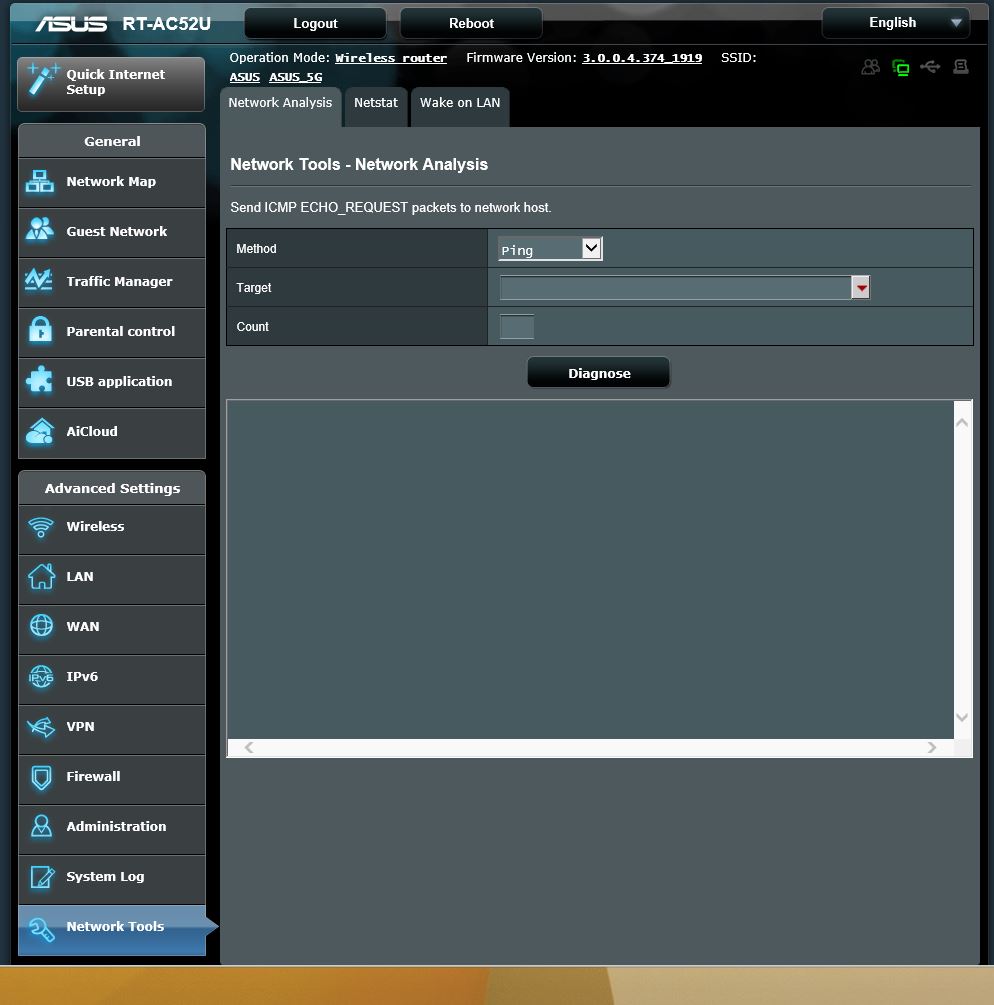
Task: Click the Network Tools wrench icon
Action: [x=42, y=929]
